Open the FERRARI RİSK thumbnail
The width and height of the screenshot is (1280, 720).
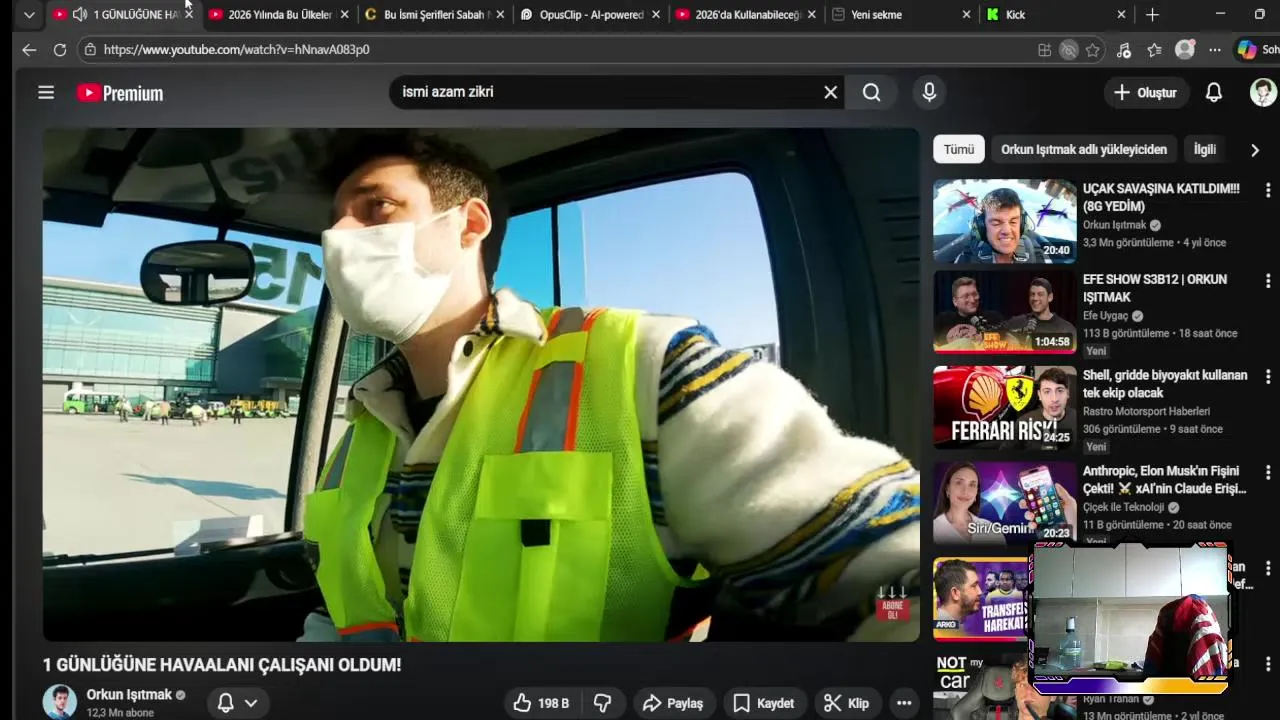pyautogui.click(x=1005, y=407)
